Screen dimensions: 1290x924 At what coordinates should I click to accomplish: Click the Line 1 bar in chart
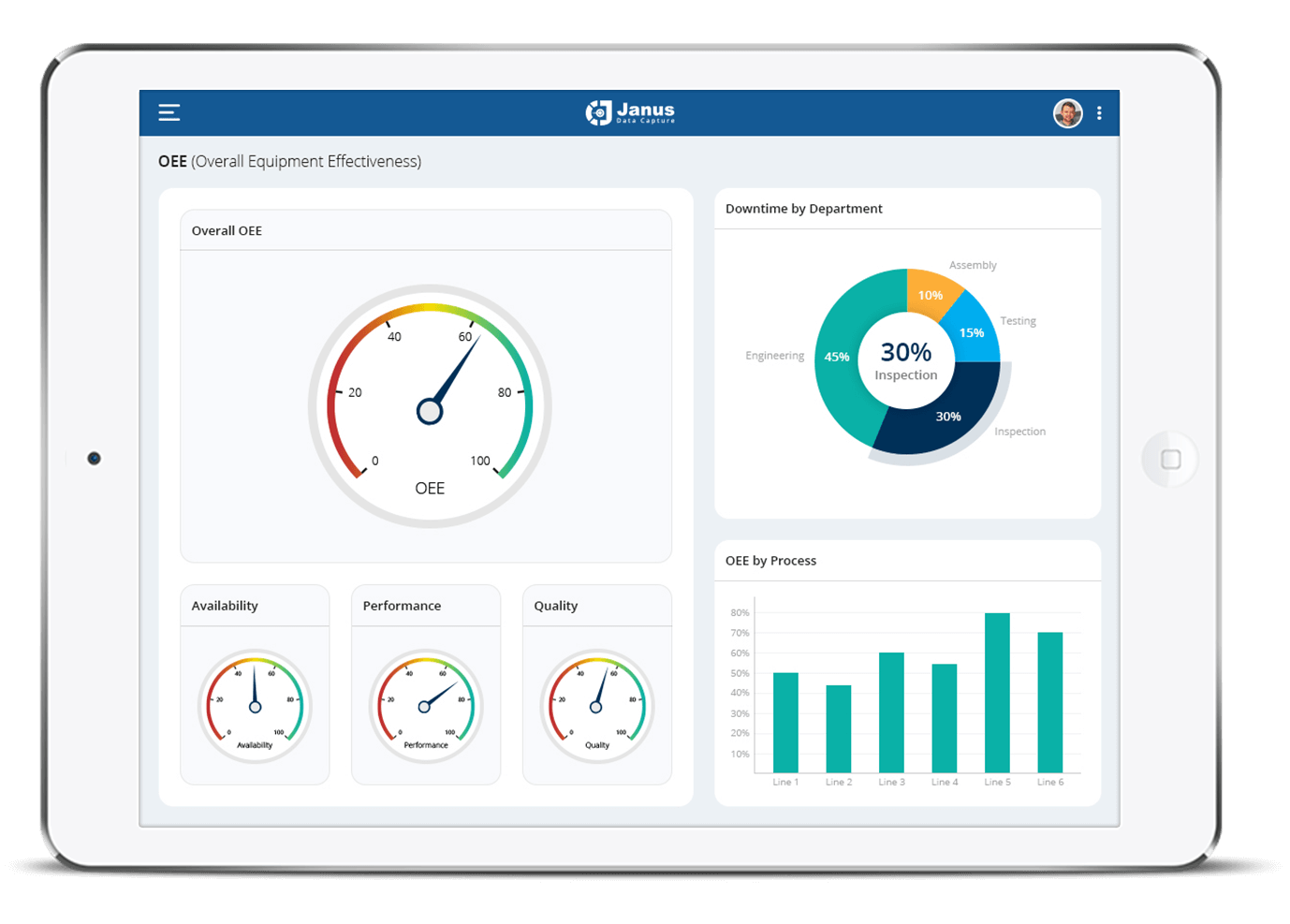tap(785, 723)
